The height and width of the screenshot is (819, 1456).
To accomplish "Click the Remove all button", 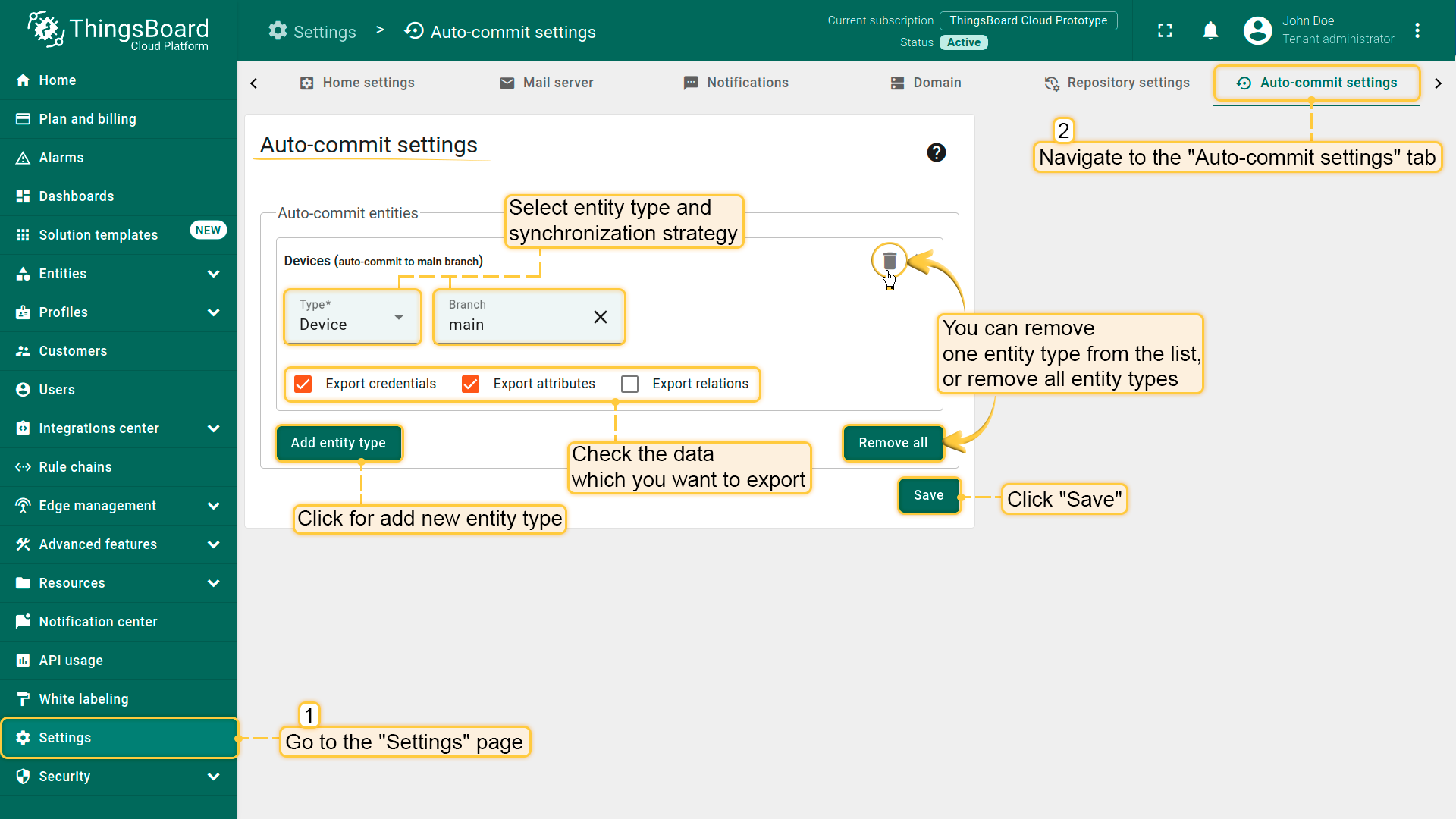I will point(893,443).
